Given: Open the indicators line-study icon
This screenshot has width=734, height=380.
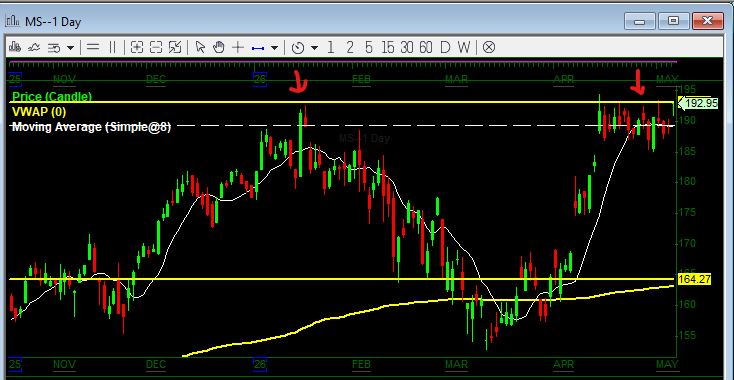Looking at the screenshot, I should pos(34,47).
